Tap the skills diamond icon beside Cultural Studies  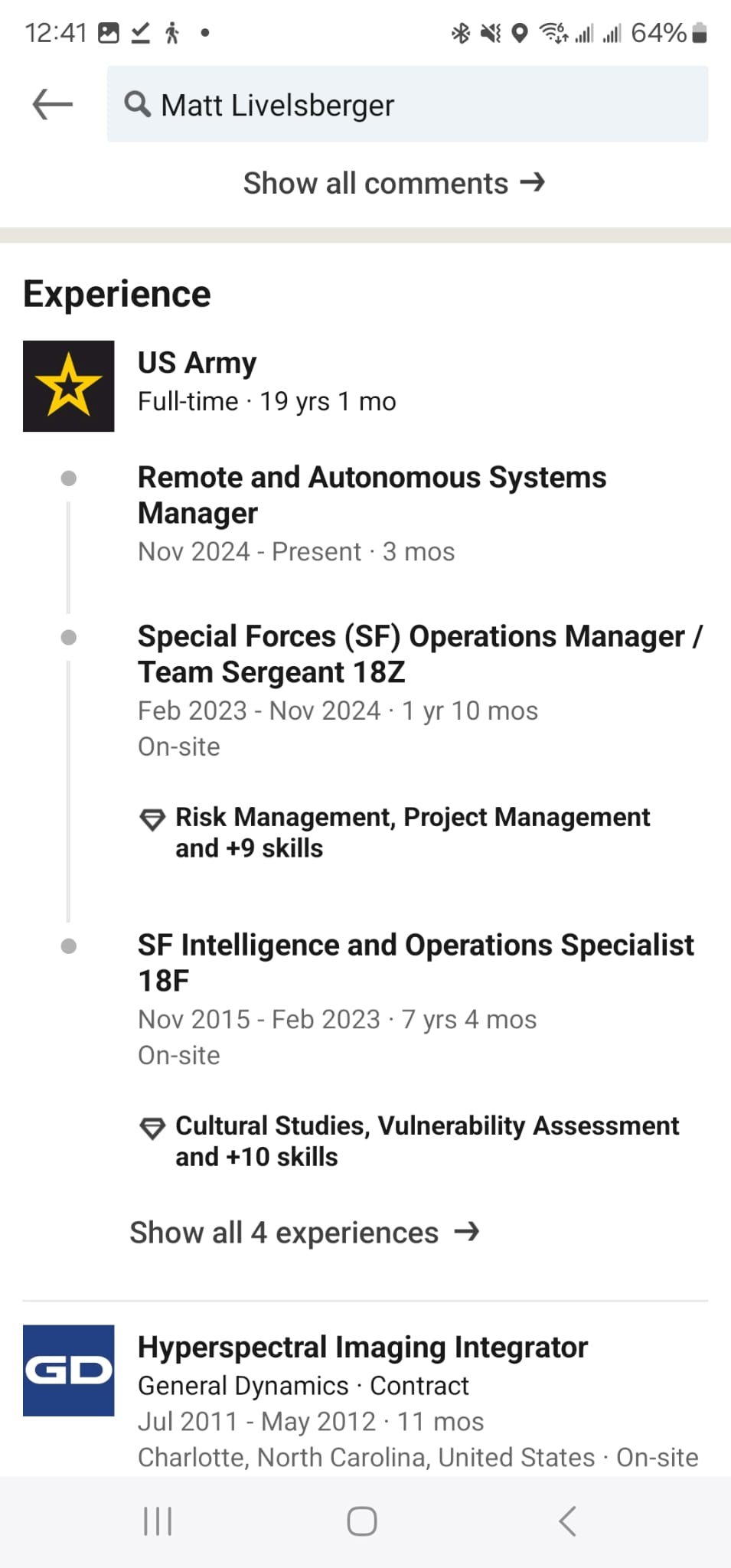(x=152, y=1128)
